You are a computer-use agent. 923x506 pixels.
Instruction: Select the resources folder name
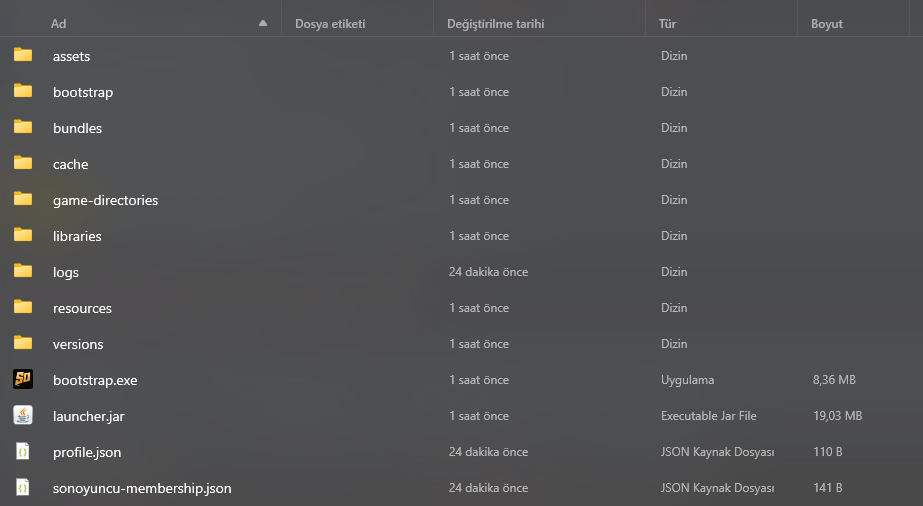pyautogui.click(x=82, y=308)
